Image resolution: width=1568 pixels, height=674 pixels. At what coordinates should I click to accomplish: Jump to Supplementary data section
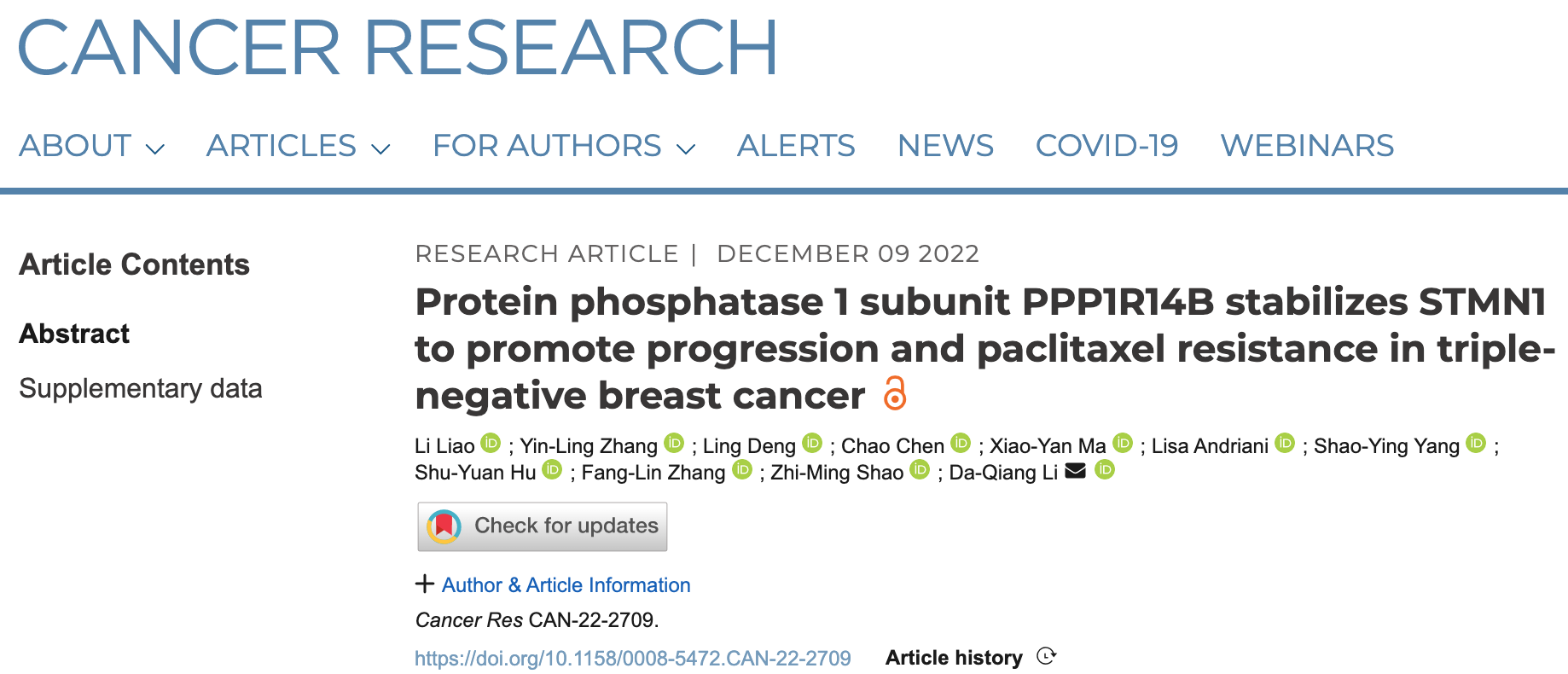pyautogui.click(x=141, y=388)
